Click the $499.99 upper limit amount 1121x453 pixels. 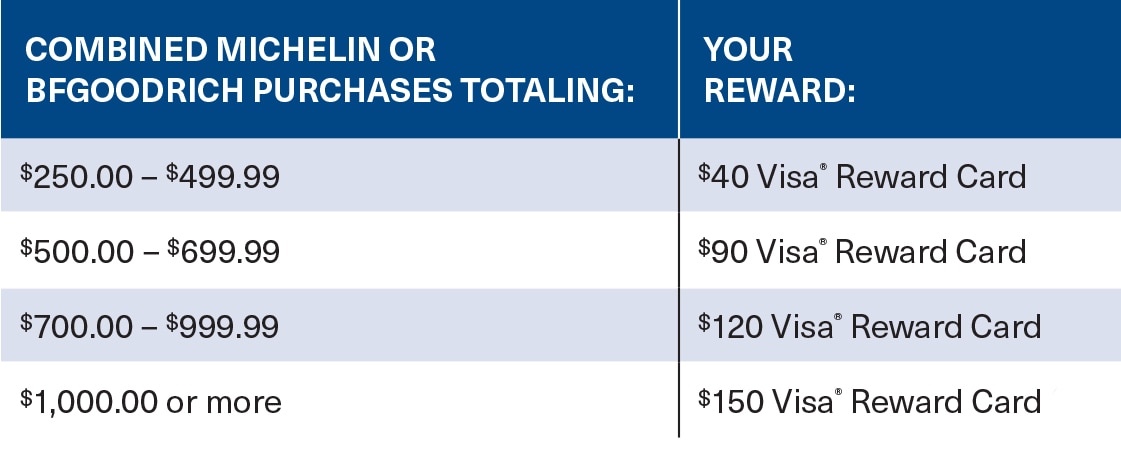click(x=223, y=176)
